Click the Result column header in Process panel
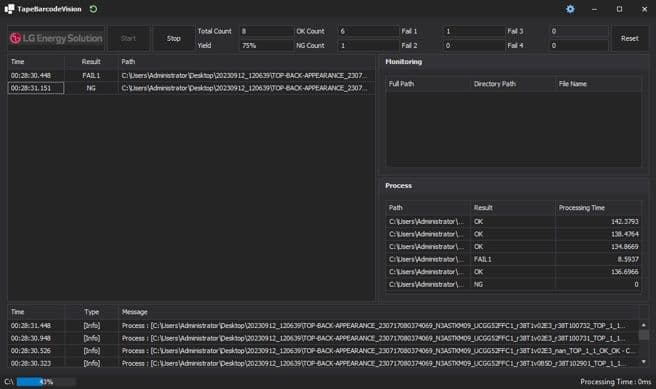Screen dimensions: 656x389 [512, 208]
